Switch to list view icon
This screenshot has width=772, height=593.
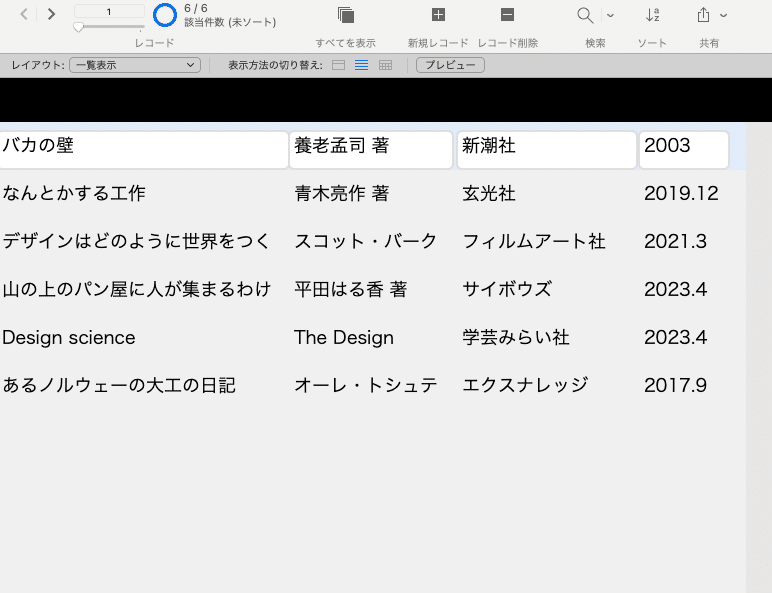pos(361,65)
